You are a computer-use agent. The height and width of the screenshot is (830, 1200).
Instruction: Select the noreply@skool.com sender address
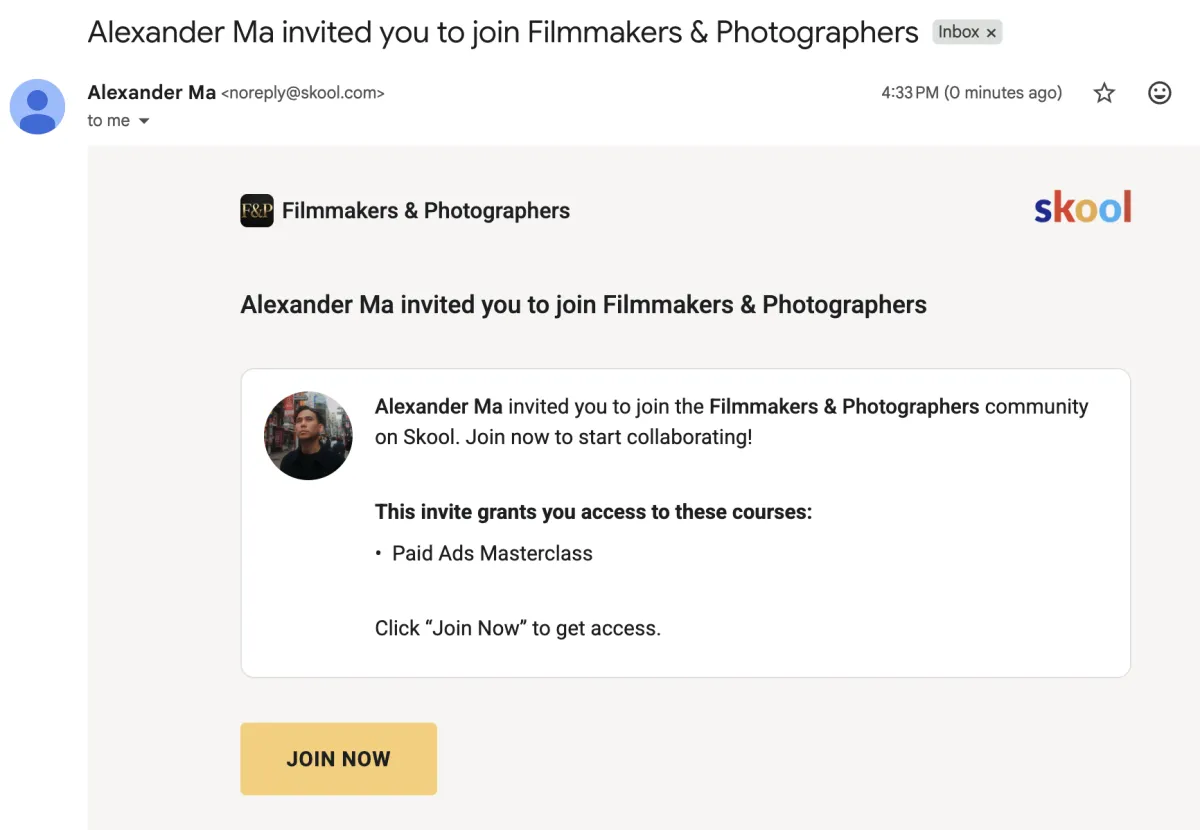click(302, 93)
